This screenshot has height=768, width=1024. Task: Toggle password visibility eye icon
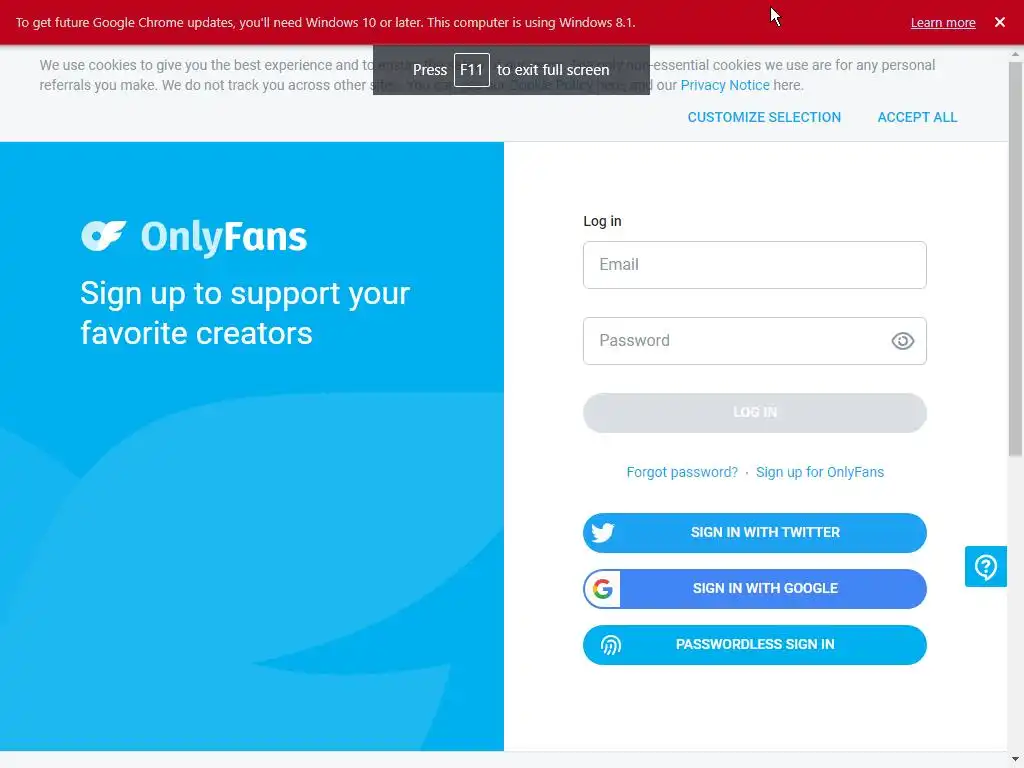tap(903, 341)
